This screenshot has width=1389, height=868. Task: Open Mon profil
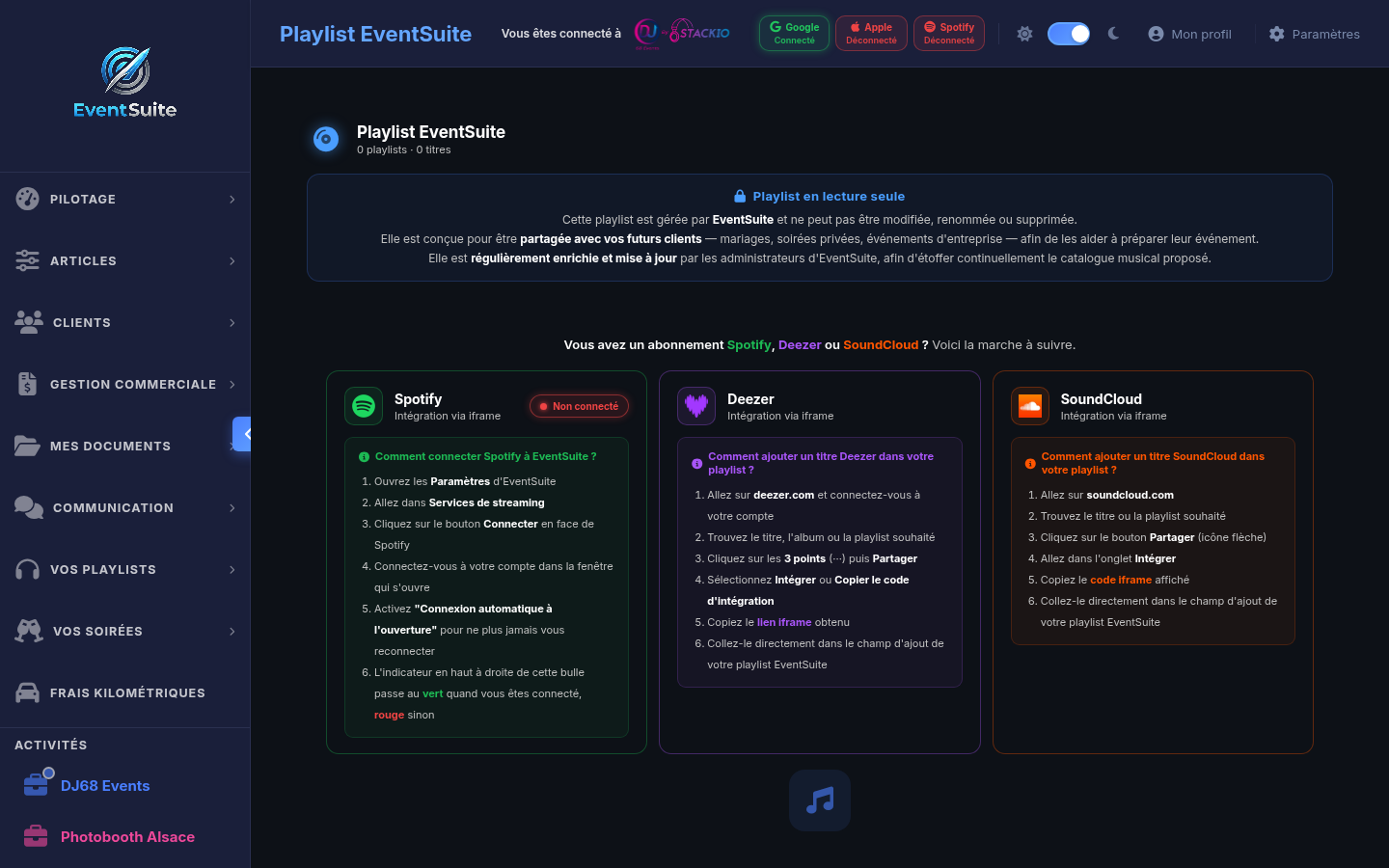pos(1189,34)
